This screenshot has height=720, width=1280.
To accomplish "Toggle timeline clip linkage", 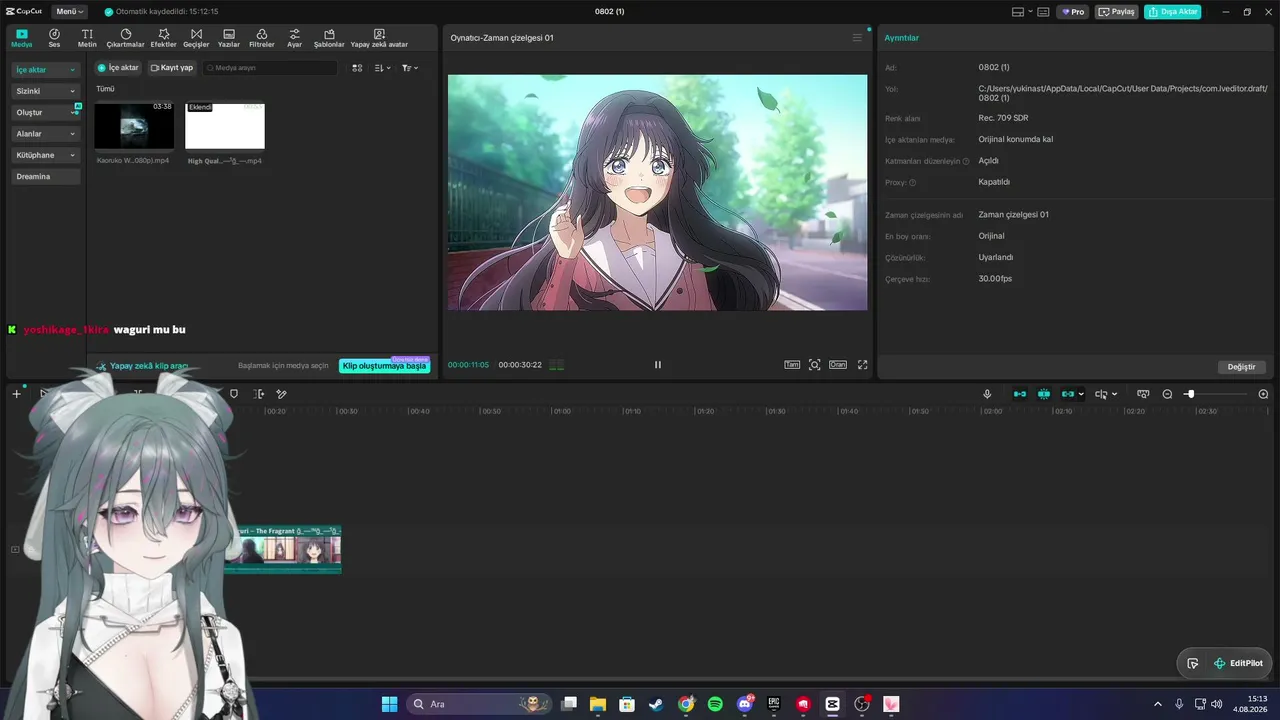I will 1068,394.
